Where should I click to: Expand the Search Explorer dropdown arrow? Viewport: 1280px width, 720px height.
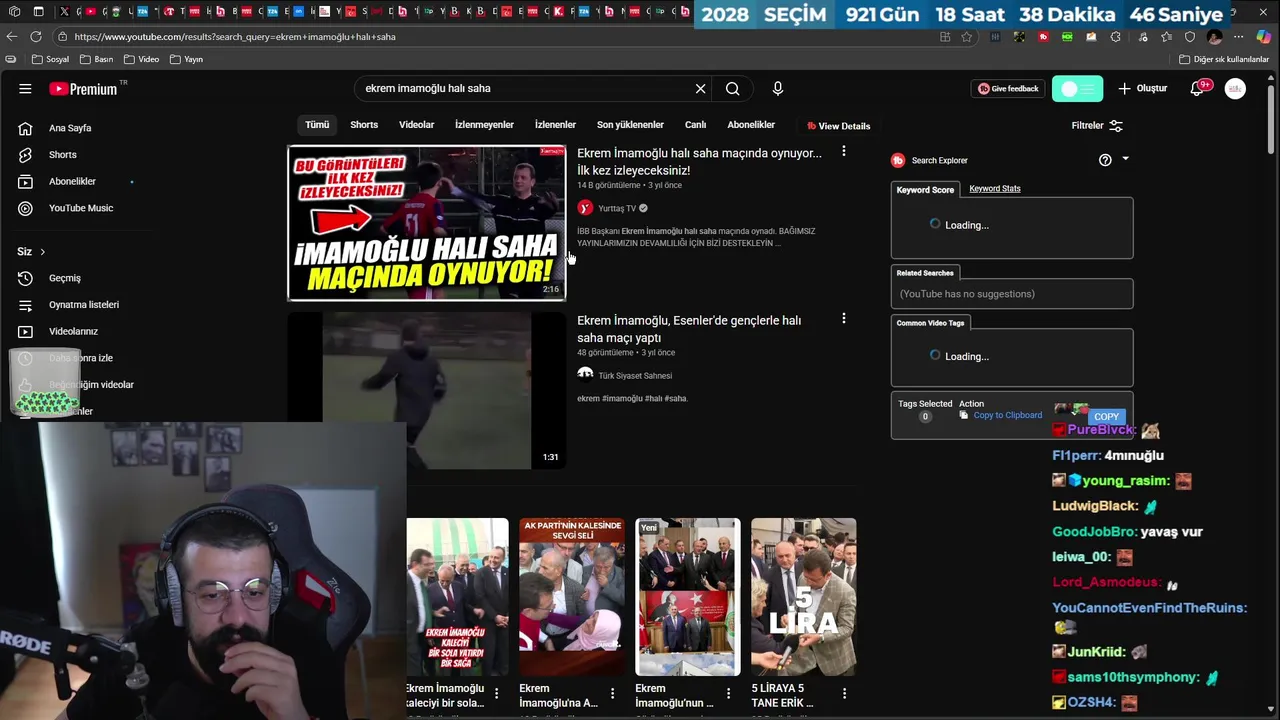pos(1125,159)
